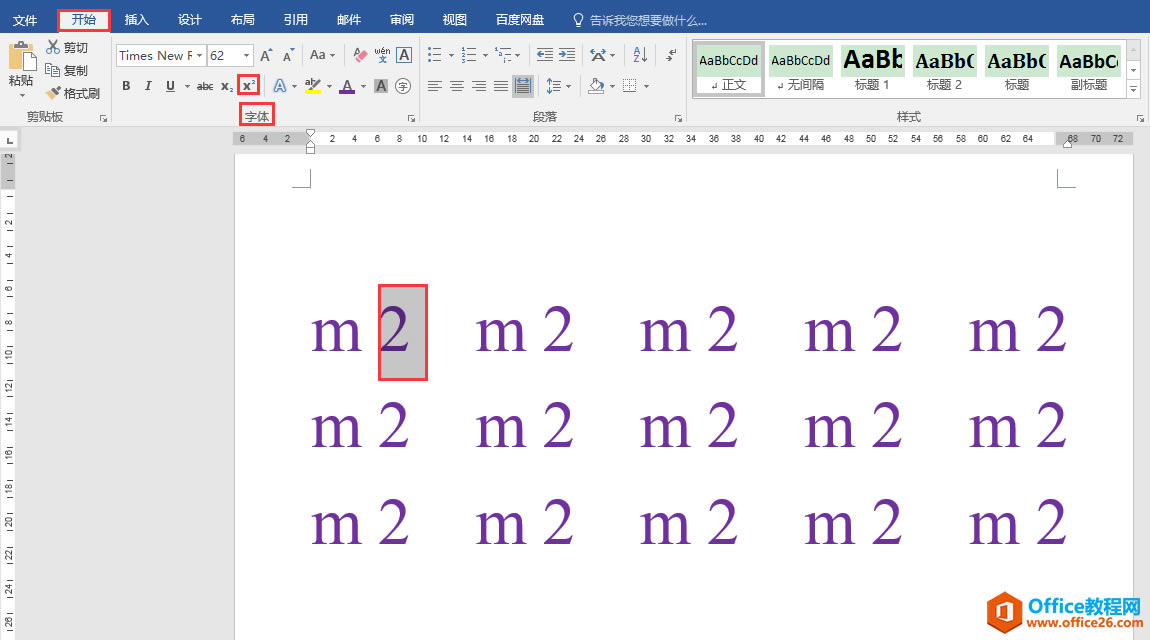Open the font name dropdown
The image size is (1150, 640).
(x=199, y=56)
